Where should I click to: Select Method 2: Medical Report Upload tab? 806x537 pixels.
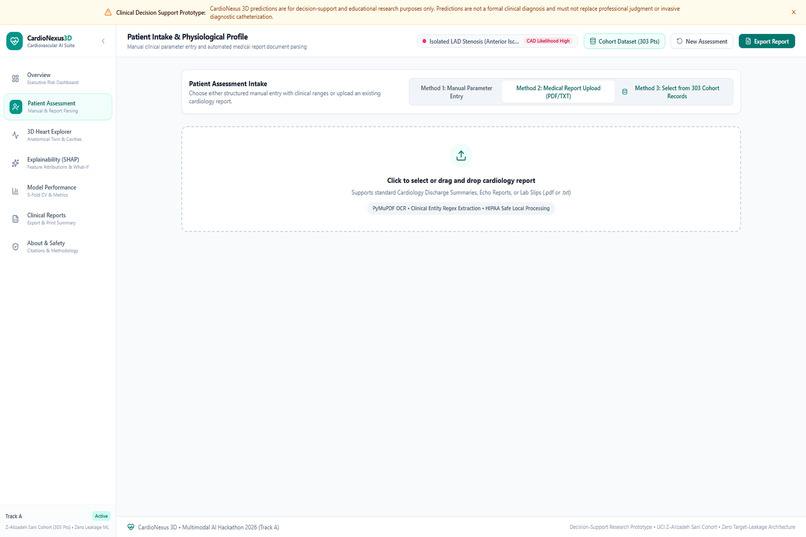tap(558, 92)
